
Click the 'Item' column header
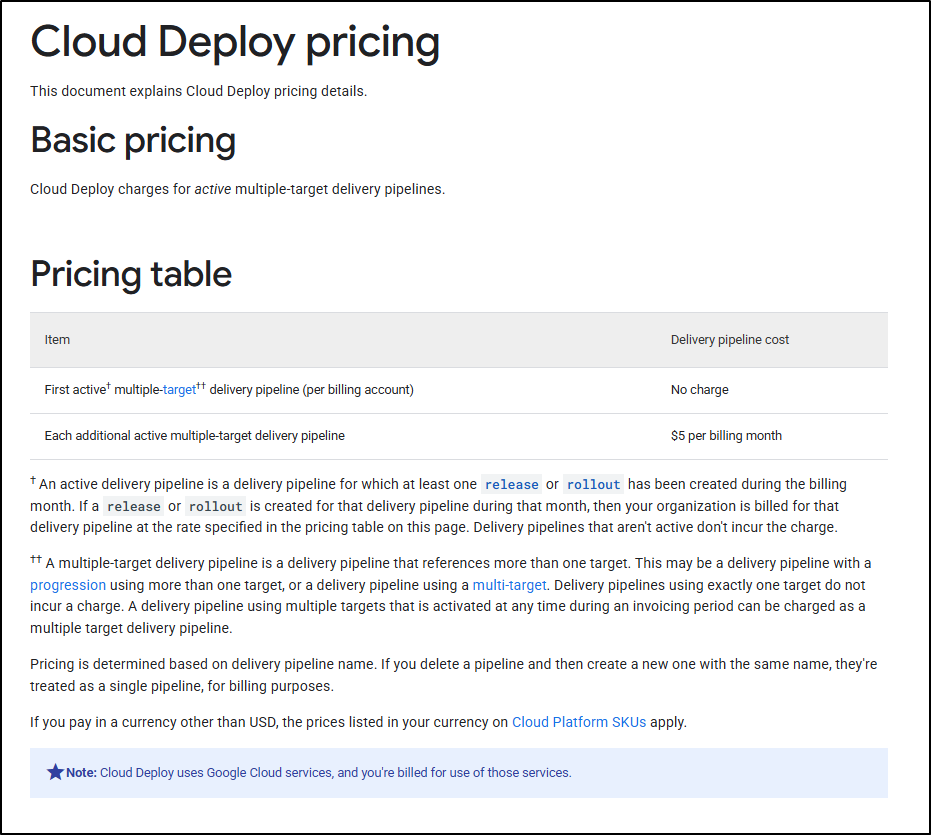[57, 340]
